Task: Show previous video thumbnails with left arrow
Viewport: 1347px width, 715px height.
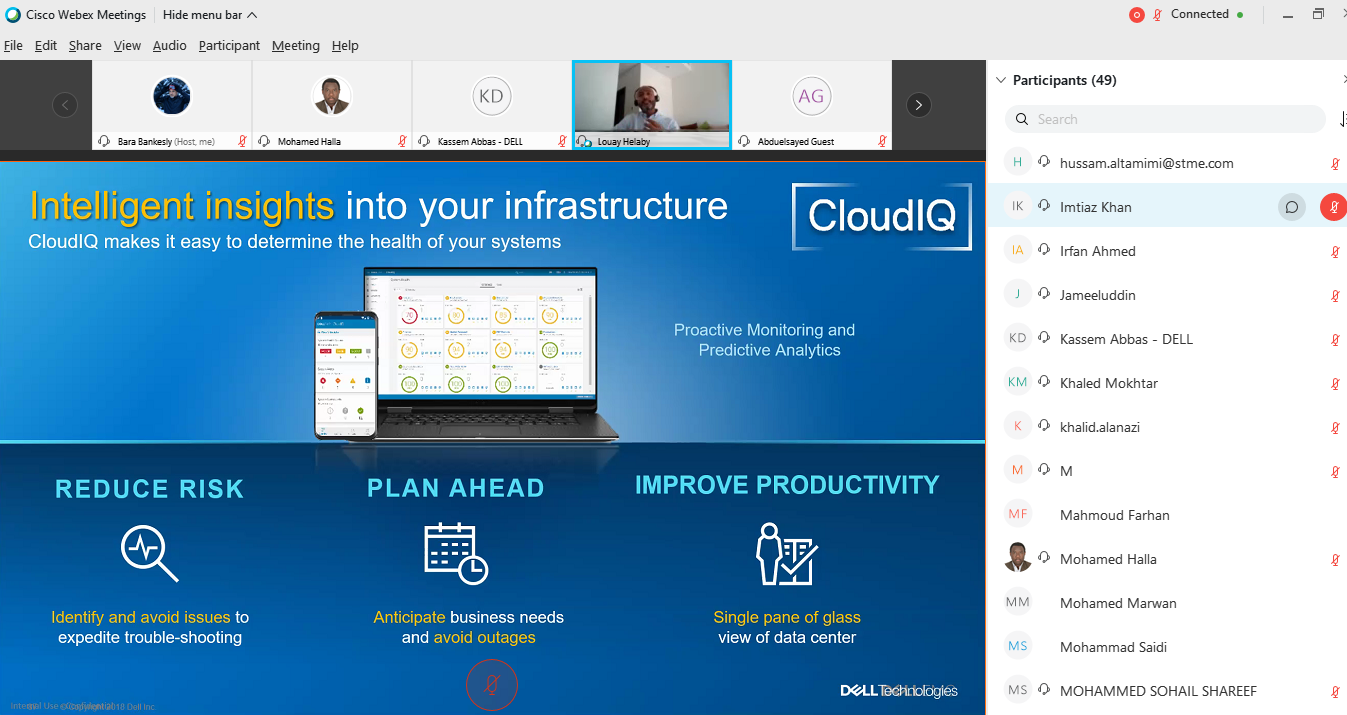Action: click(x=65, y=105)
